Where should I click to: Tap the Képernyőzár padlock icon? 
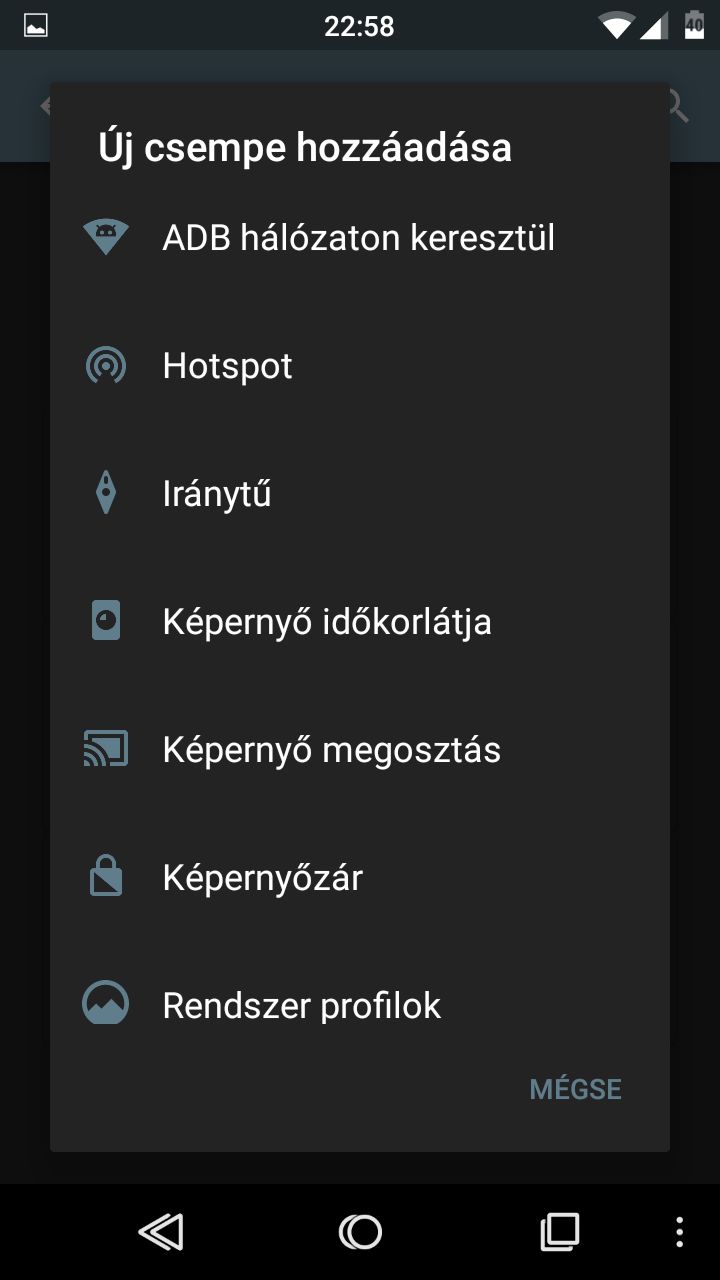(105, 878)
